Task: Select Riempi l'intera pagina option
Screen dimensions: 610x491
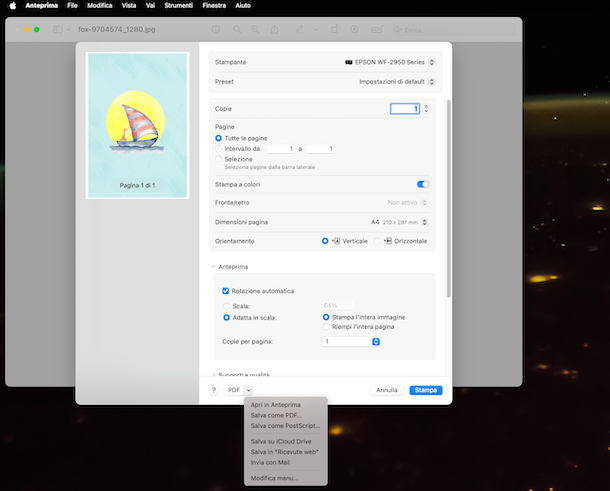Action: (326, 327)
